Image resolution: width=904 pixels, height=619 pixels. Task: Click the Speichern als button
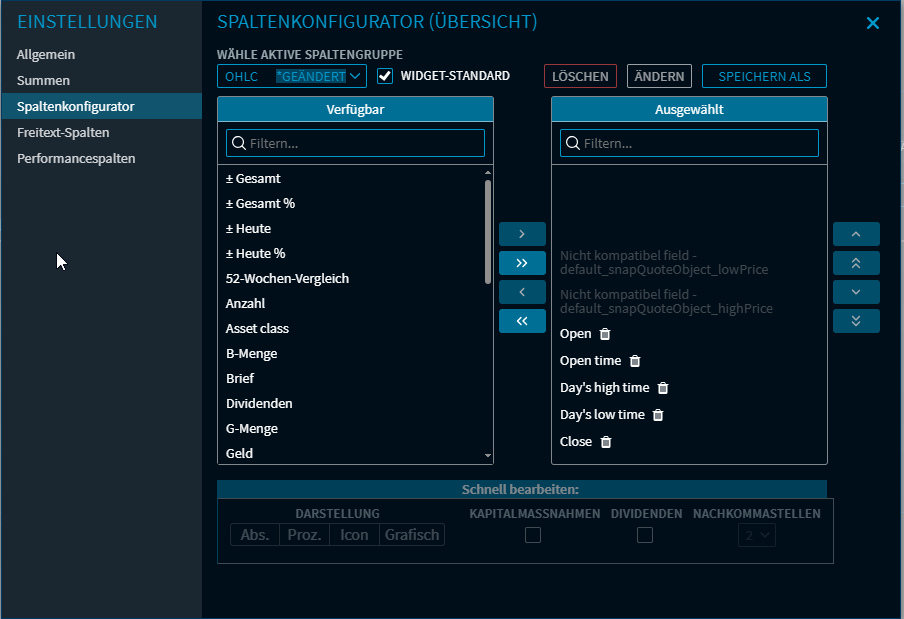764,77
